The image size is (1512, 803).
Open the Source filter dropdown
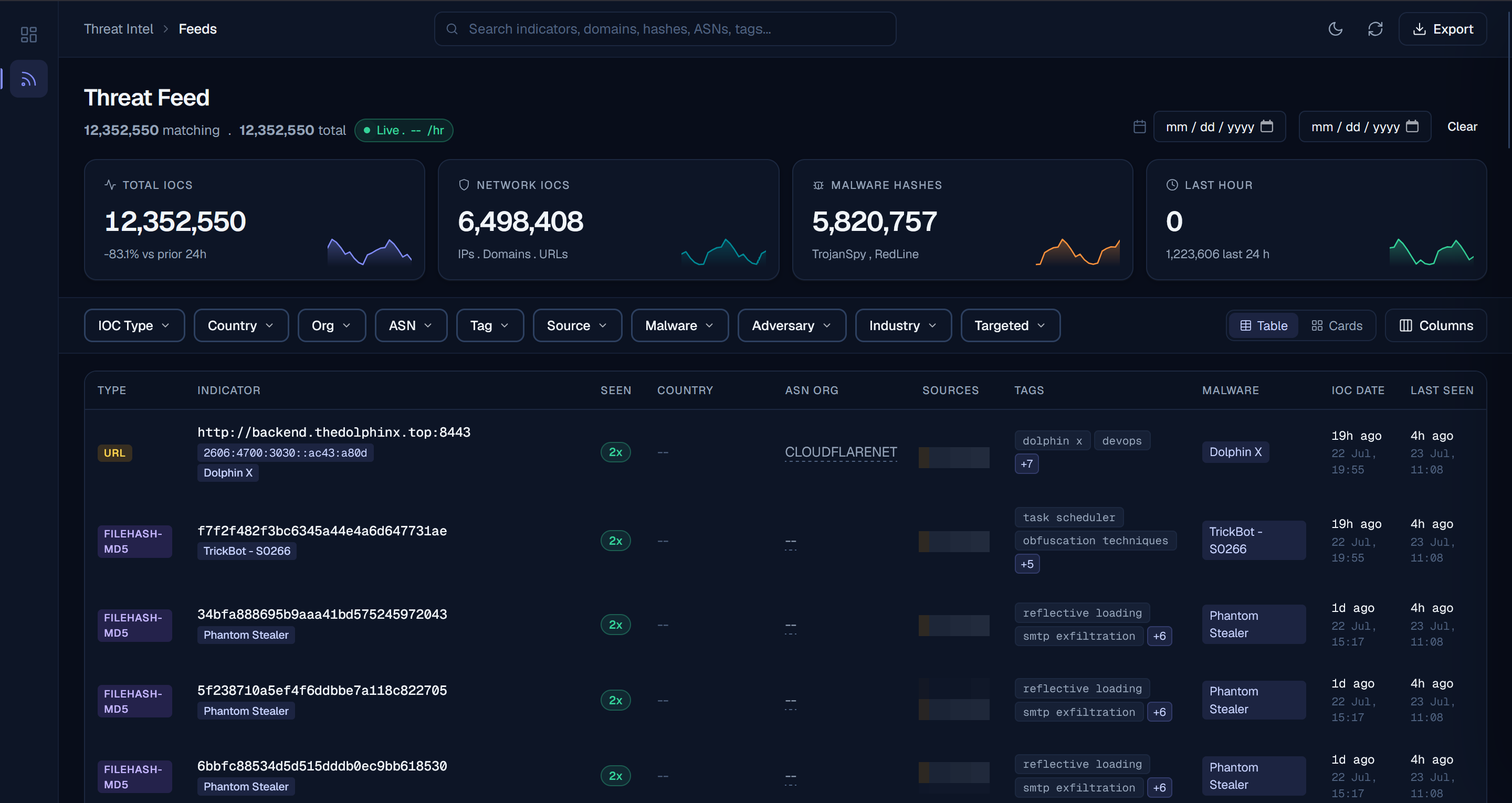point(577,326)
